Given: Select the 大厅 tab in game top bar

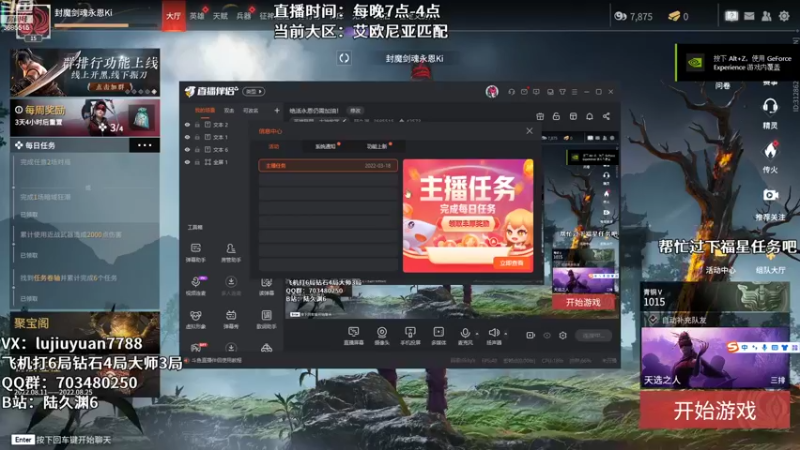Looking at the screenshot, I should pyautogui.click(x=173, y=16).
